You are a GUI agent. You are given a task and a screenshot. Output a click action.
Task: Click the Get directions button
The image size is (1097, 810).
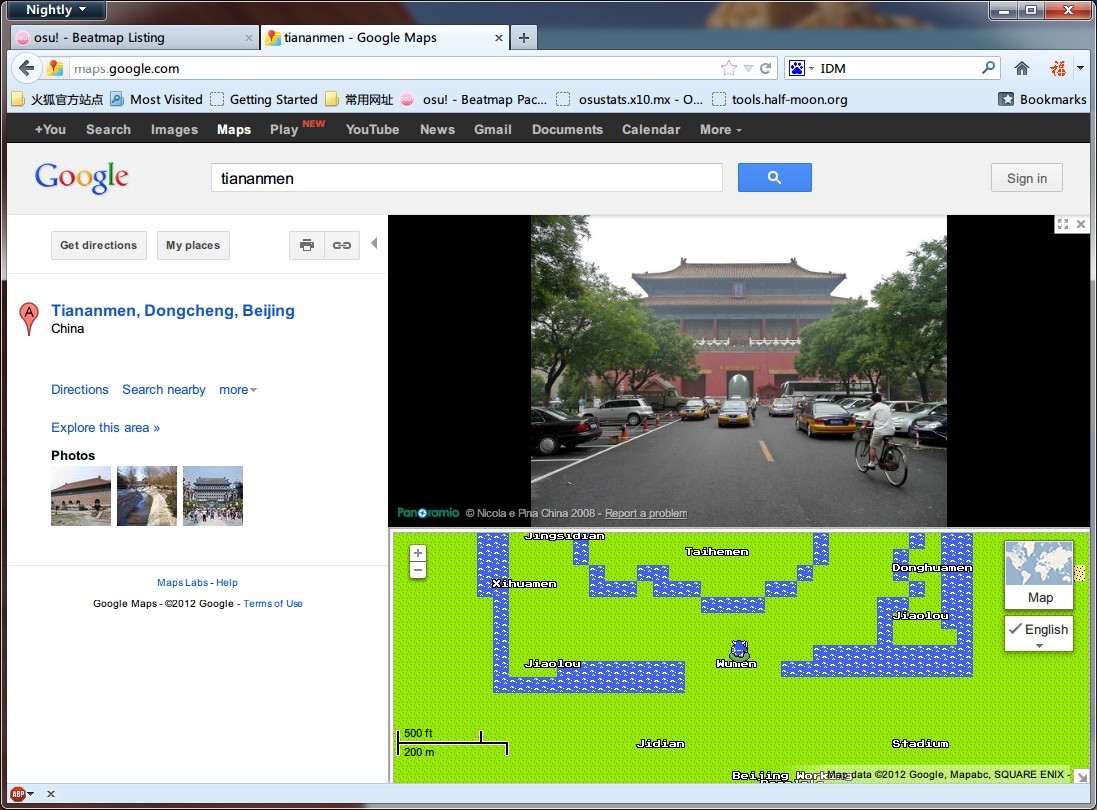pos(99,246)
